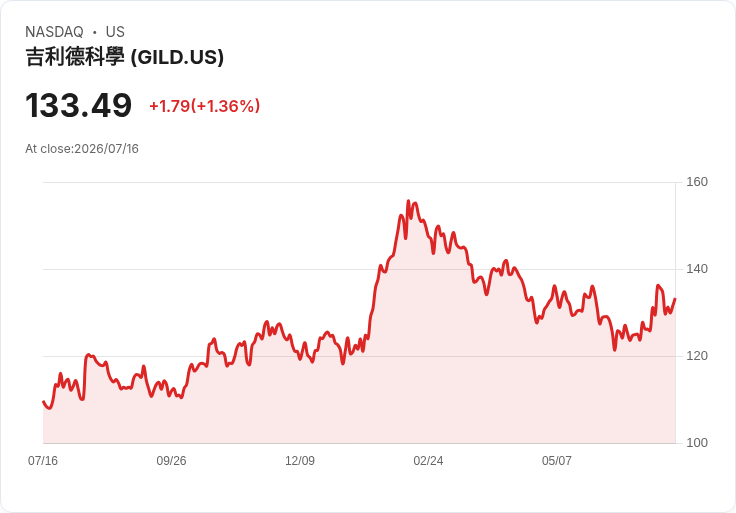736x513 pixels.
Task: Click the last point on the price line
Action: [x=675, y=299]
